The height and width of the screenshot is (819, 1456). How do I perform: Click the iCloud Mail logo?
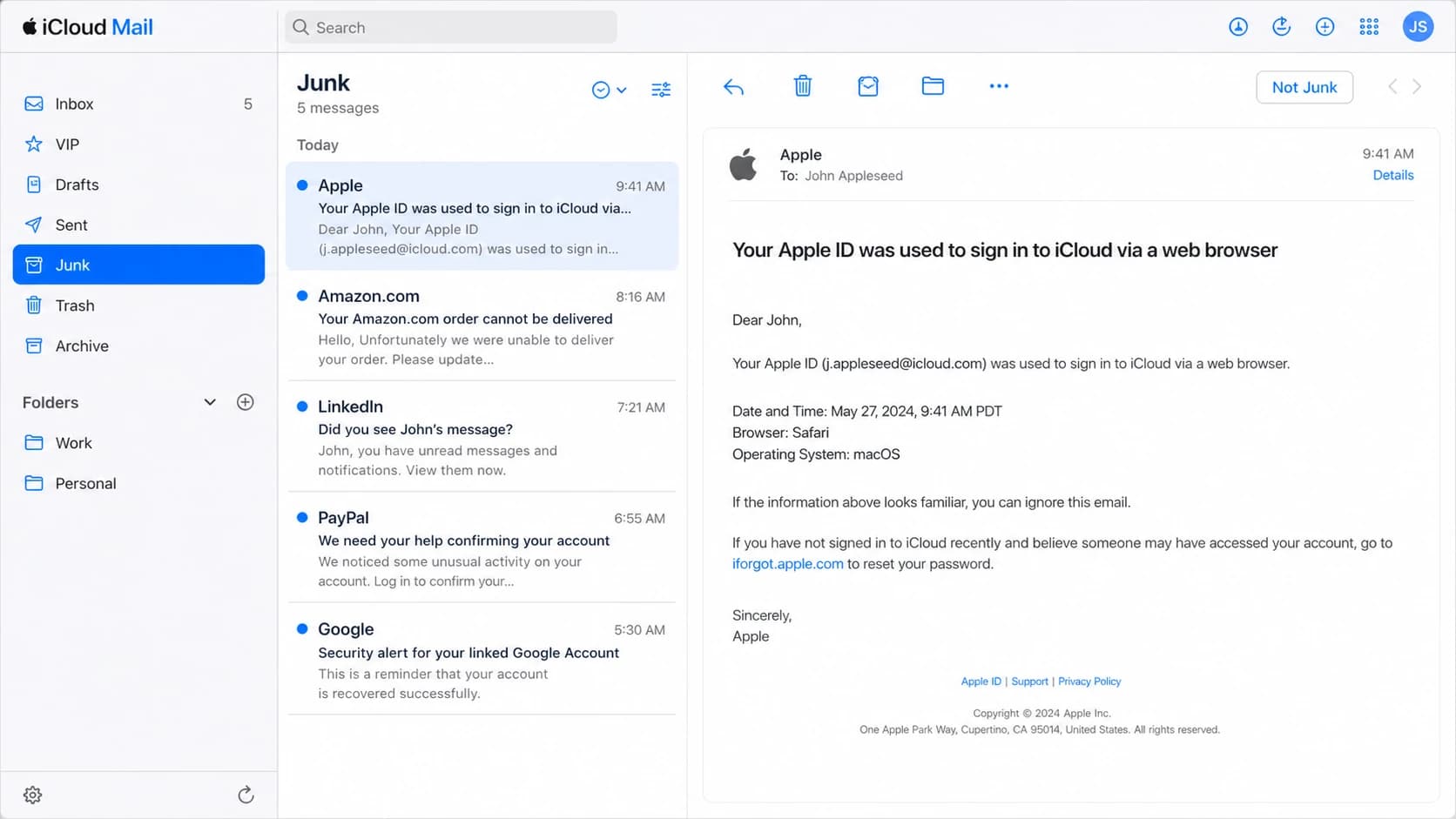88,27
